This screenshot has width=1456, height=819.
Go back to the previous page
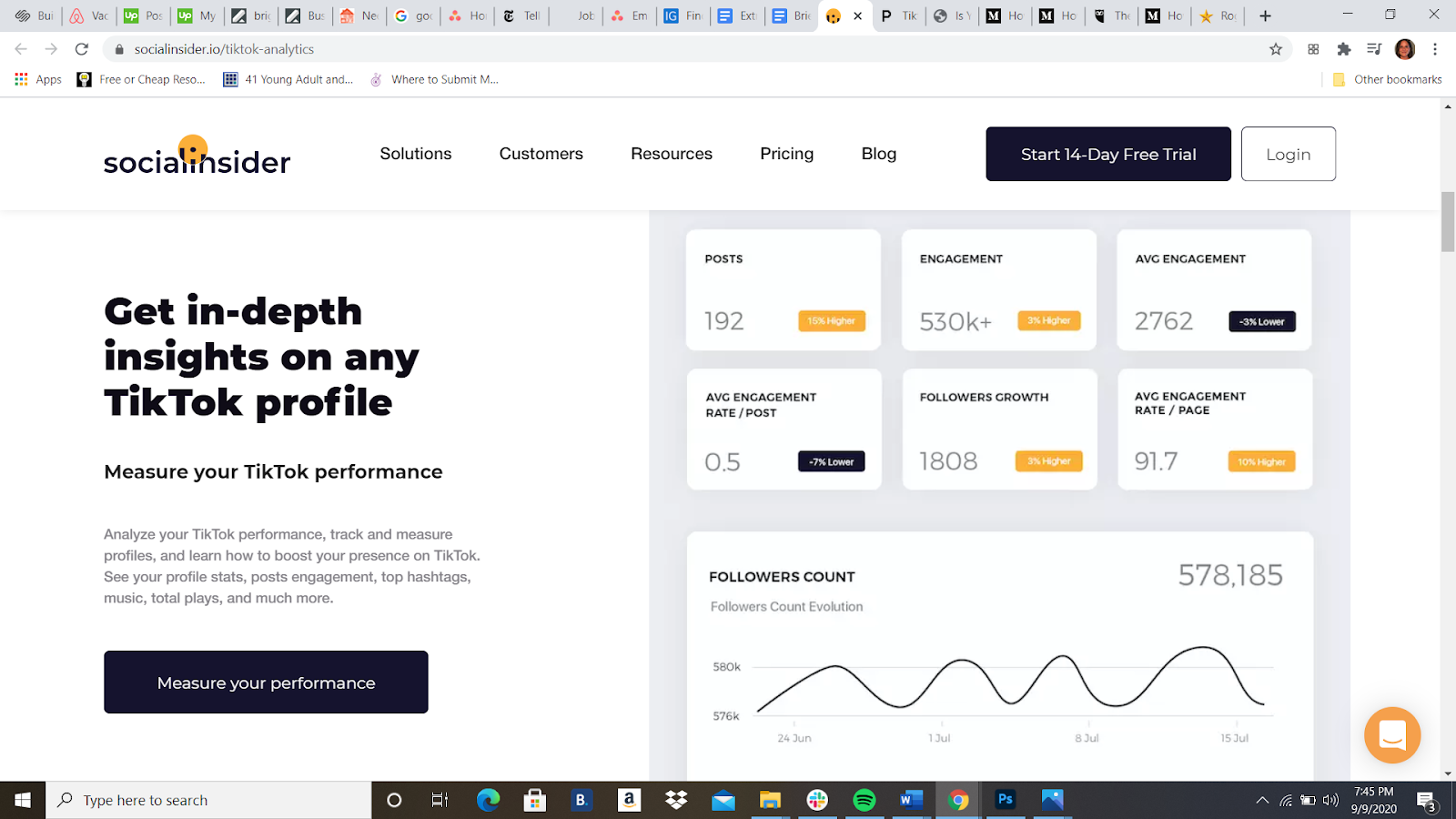(21, 49)
